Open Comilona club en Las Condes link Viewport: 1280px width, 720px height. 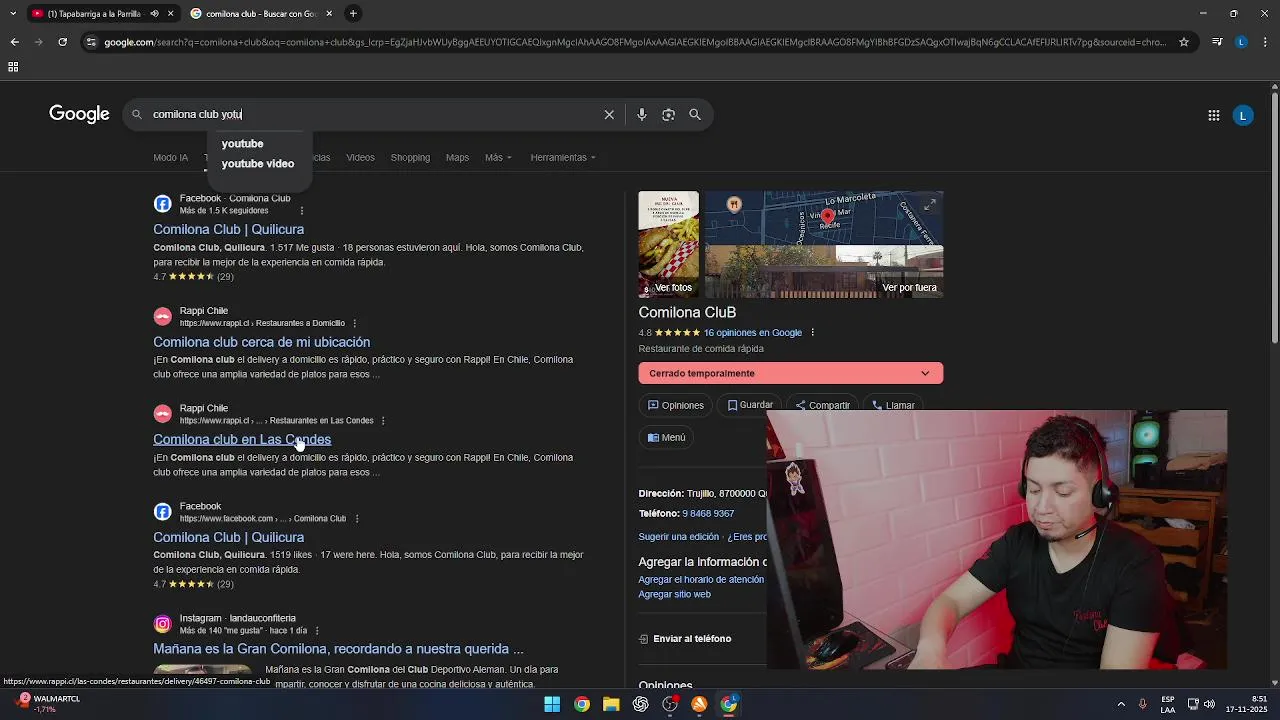point(242,440)
